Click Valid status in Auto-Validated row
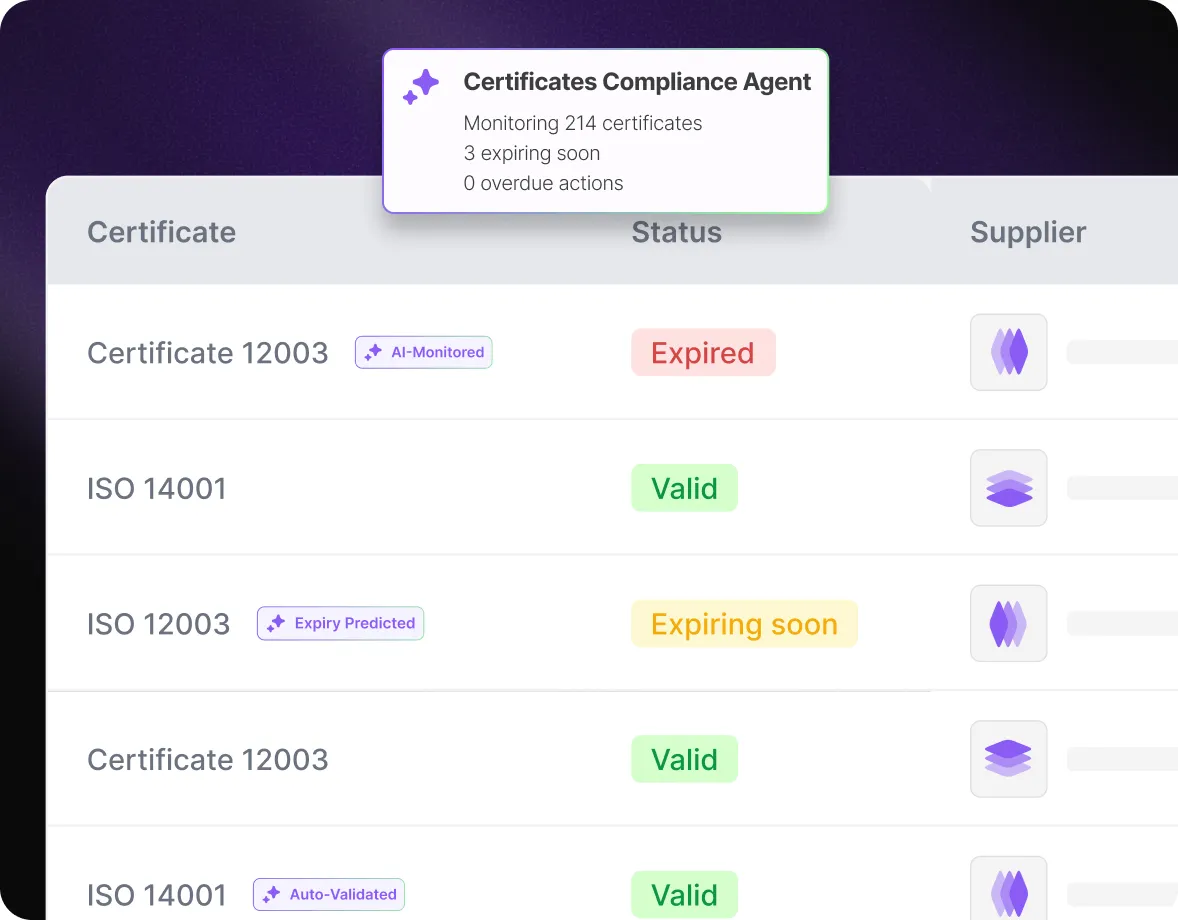This screenshot has width=1178, height=920. (x=684, y=894)
